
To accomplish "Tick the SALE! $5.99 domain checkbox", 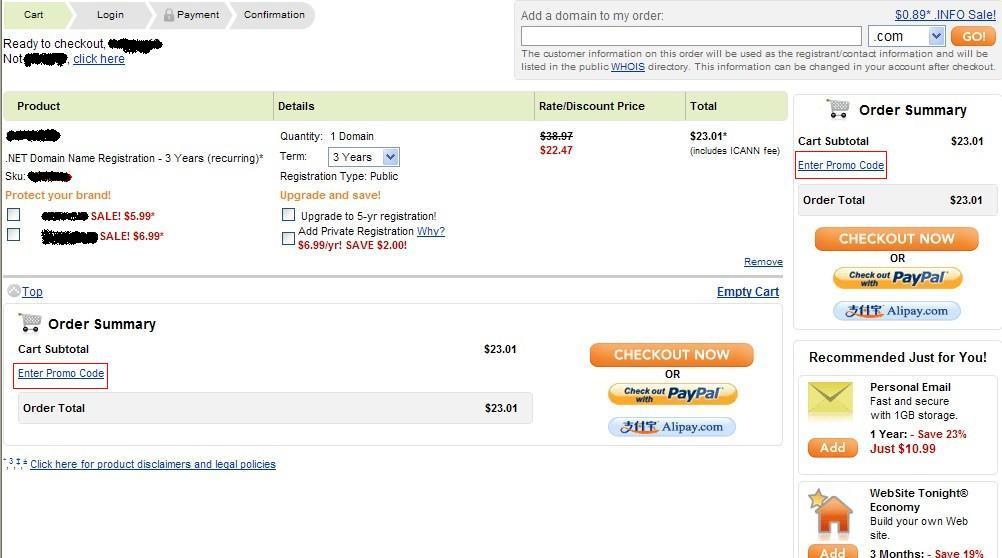I will click(13, 215).
